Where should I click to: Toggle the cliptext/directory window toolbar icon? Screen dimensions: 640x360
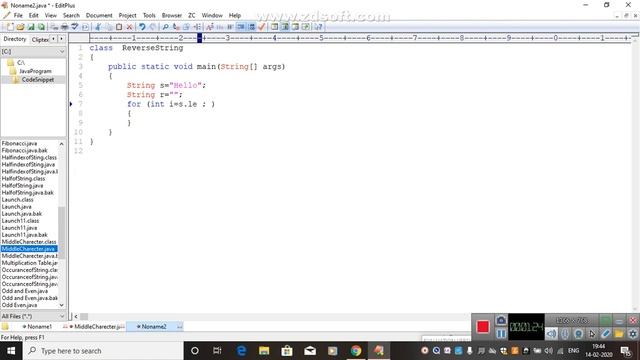pyautogui.click(x=285, y=27)
